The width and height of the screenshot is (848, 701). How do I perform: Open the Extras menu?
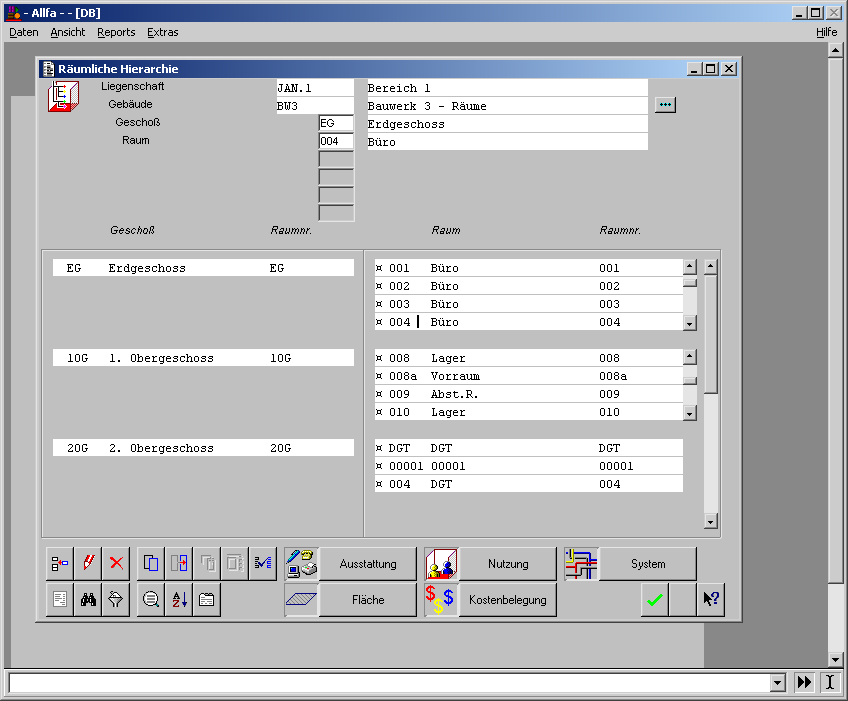tap(163, 32)
